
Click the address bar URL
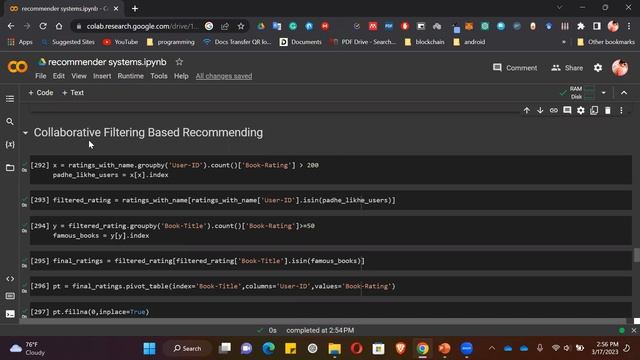tap(143, 26)
